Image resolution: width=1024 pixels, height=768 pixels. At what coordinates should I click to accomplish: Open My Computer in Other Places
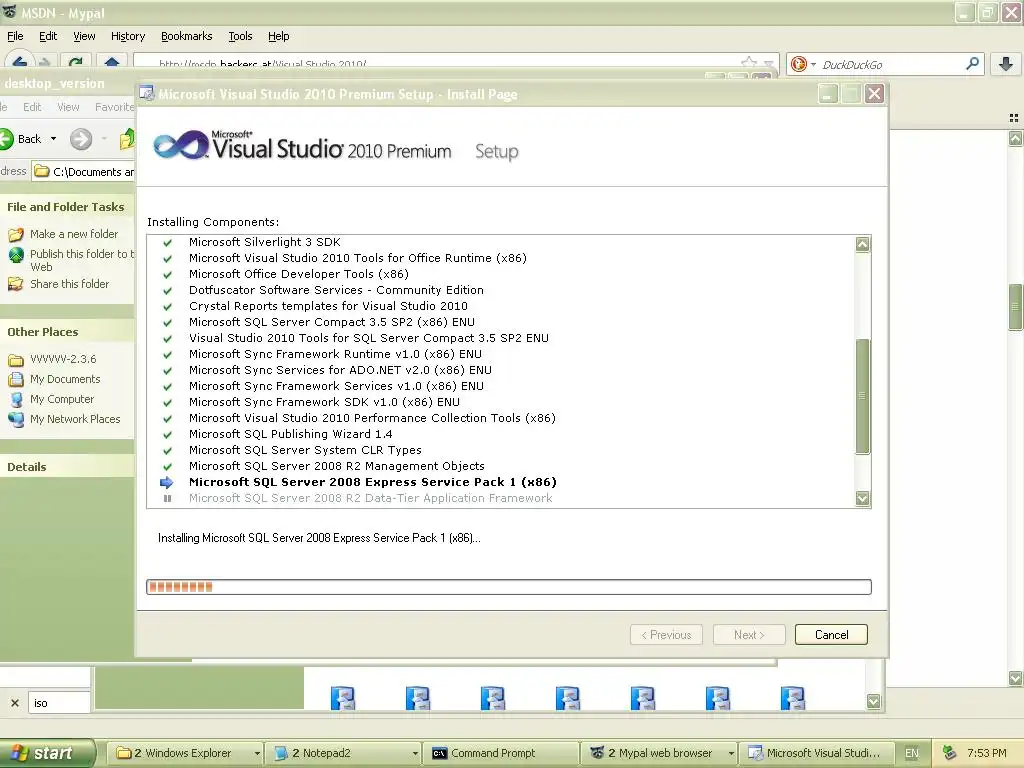pyautogui.click(x=61, y=399)
